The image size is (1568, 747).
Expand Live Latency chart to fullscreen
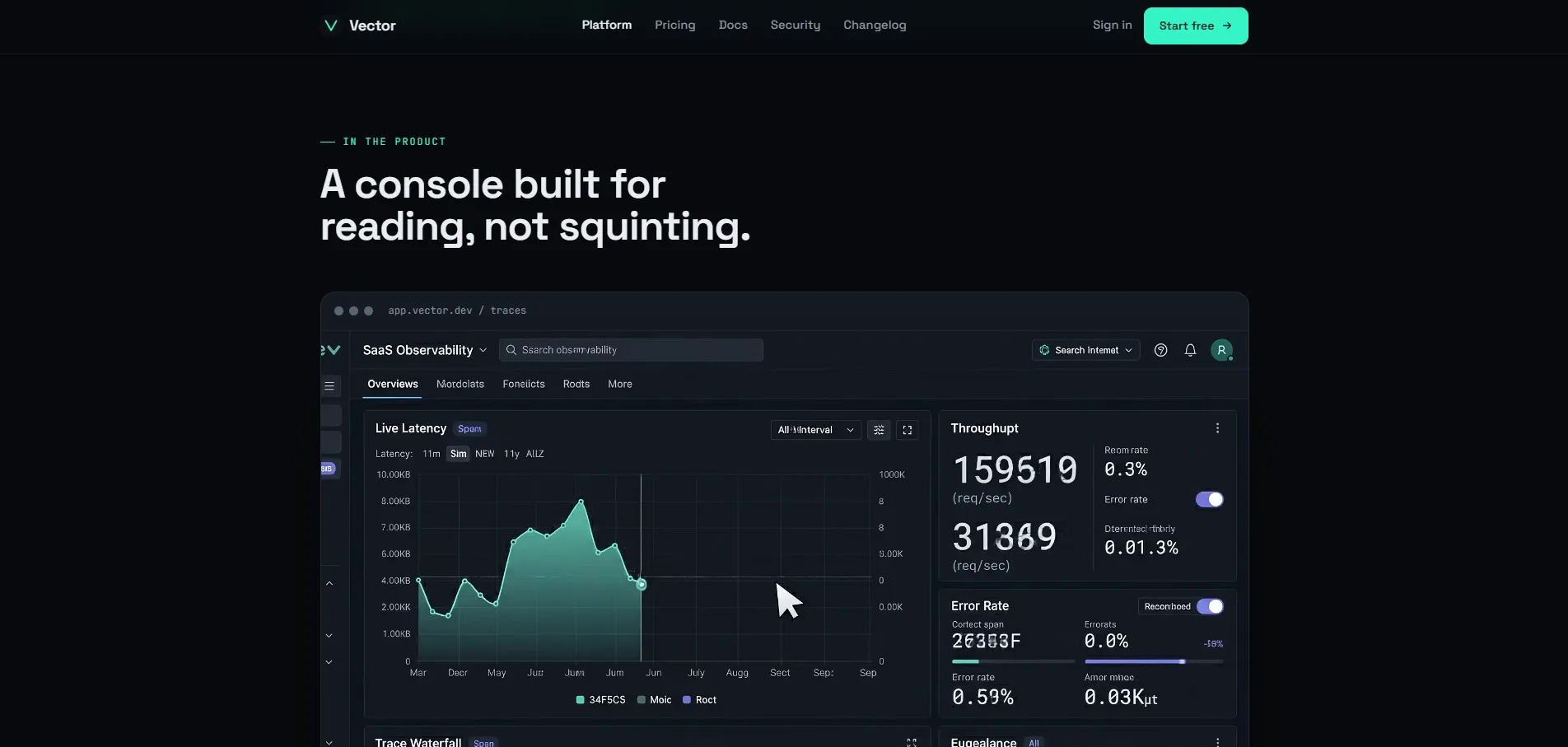click(x=907, y=430)
